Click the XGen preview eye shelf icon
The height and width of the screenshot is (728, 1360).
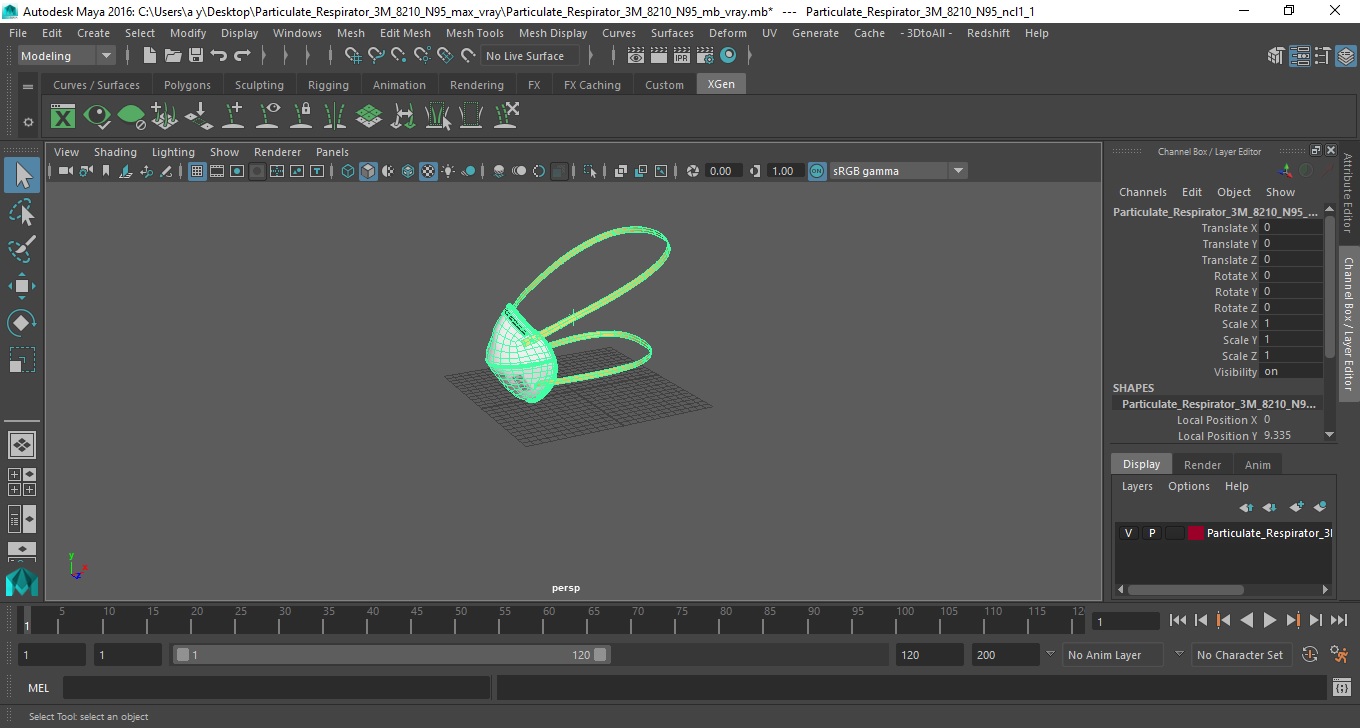pyautogui.click(x=97, y=117)
